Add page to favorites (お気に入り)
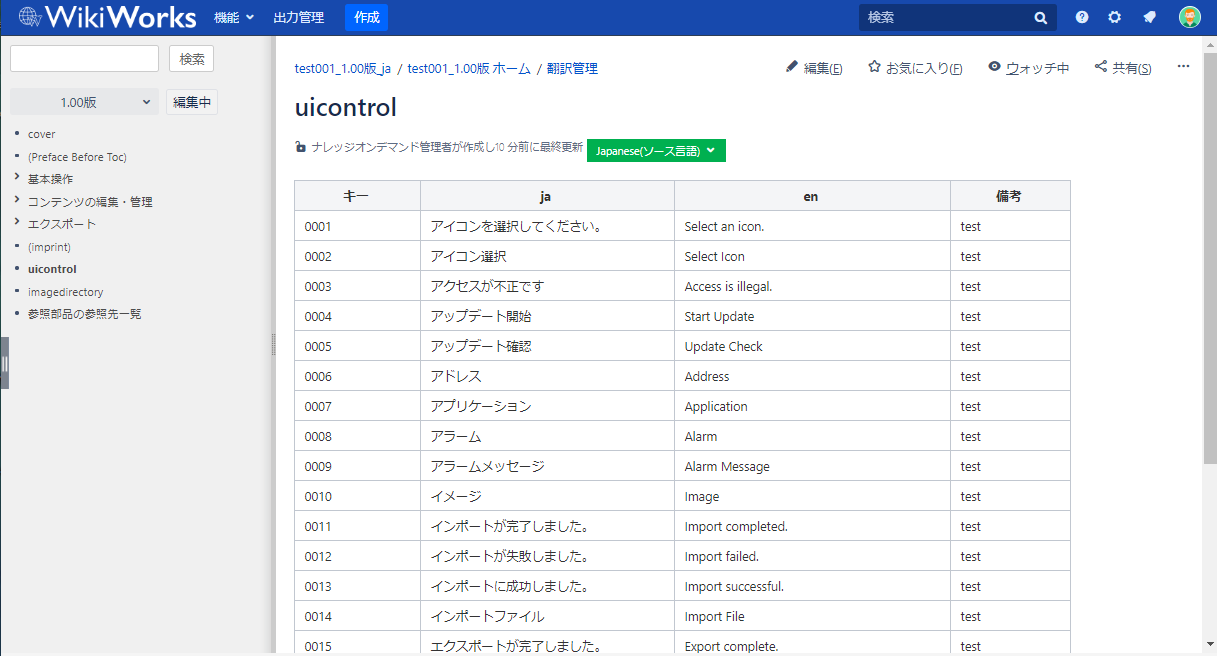1217x656 pixels. pyautogui.click(x=914, y=68)
